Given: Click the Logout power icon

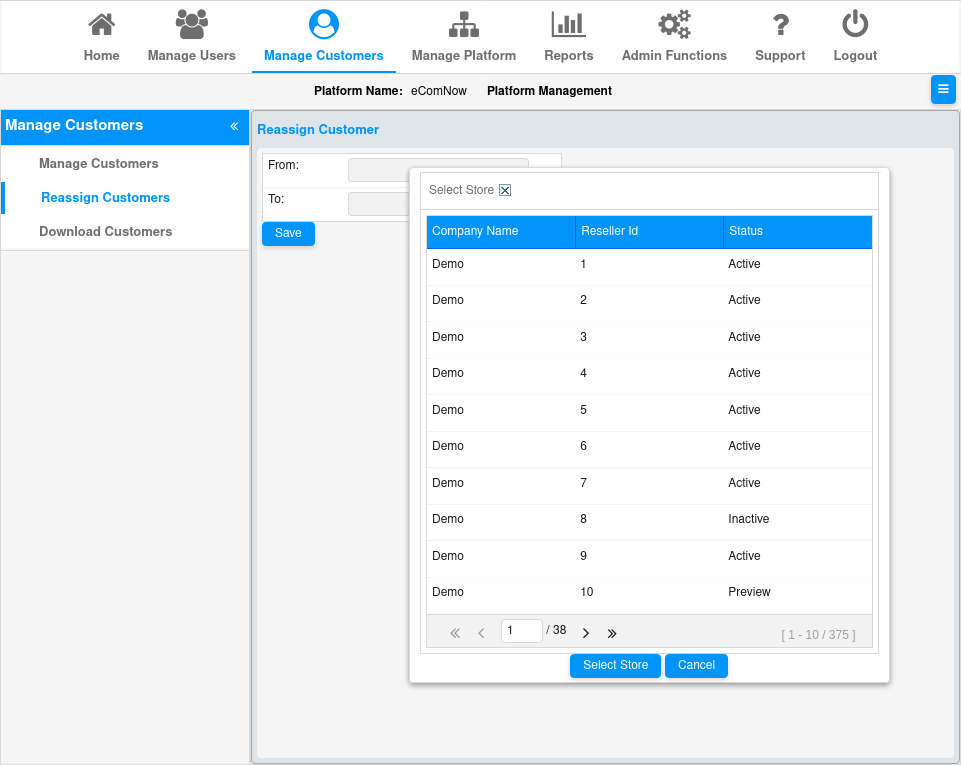Looking at the screenshot, I should click(854, 22).
